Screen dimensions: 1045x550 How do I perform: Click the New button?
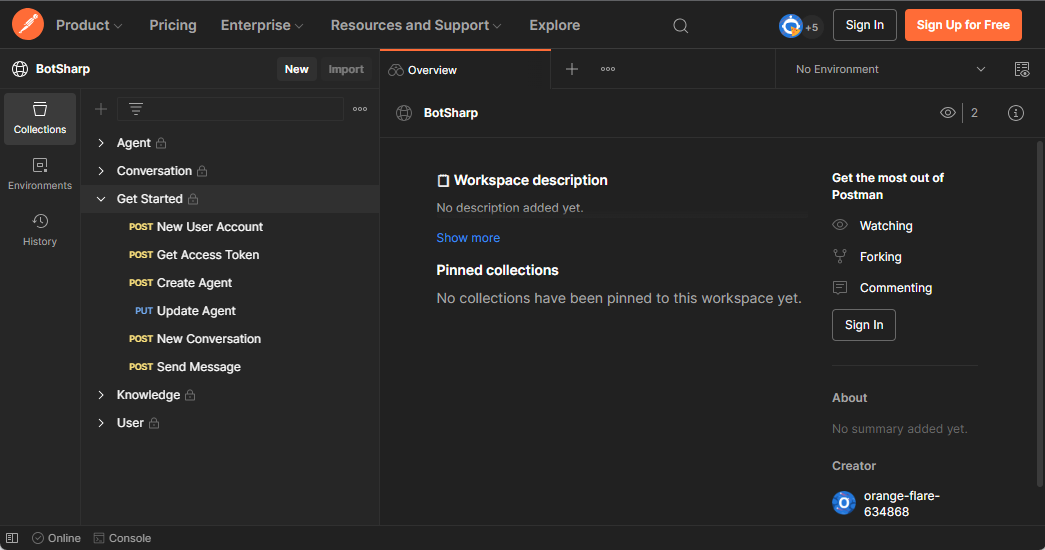pyautogui.click(x=297, y=69)
